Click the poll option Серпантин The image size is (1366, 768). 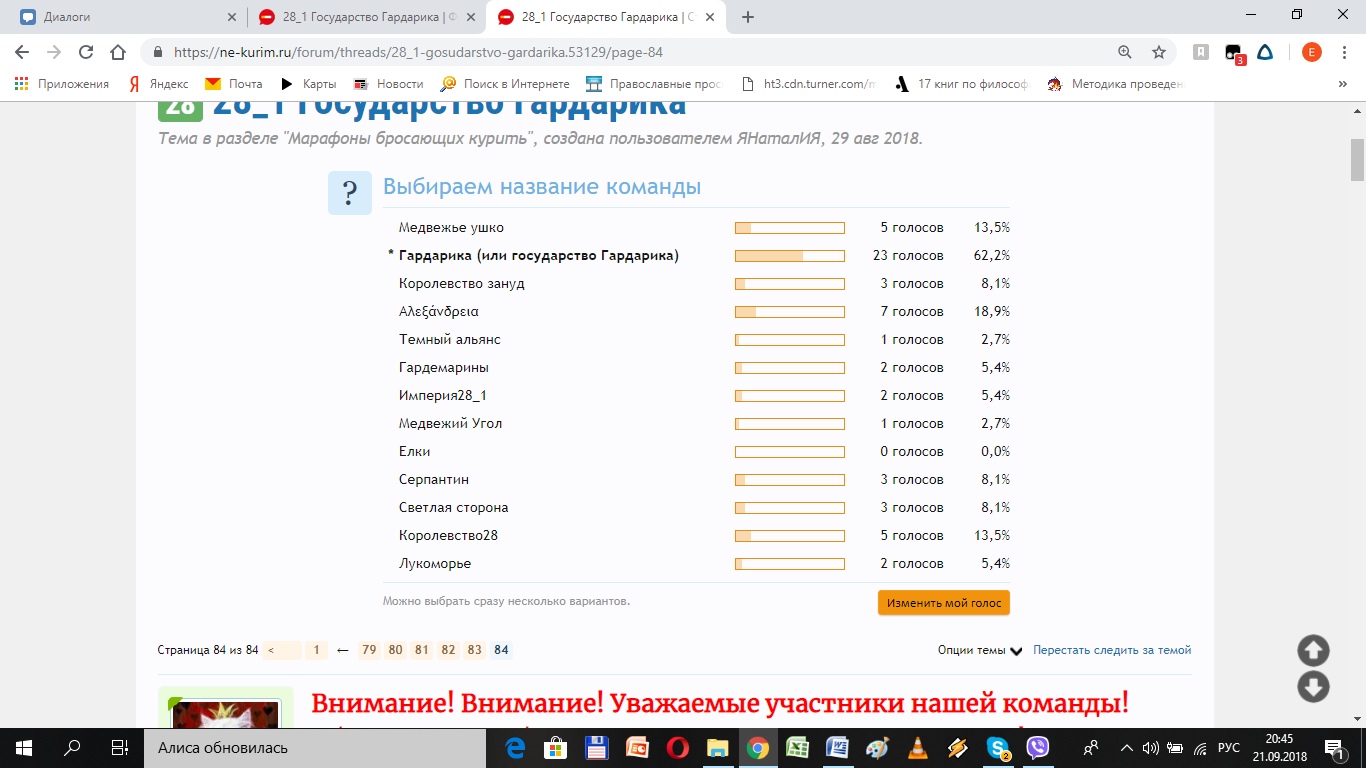click(x=434, y=480)
